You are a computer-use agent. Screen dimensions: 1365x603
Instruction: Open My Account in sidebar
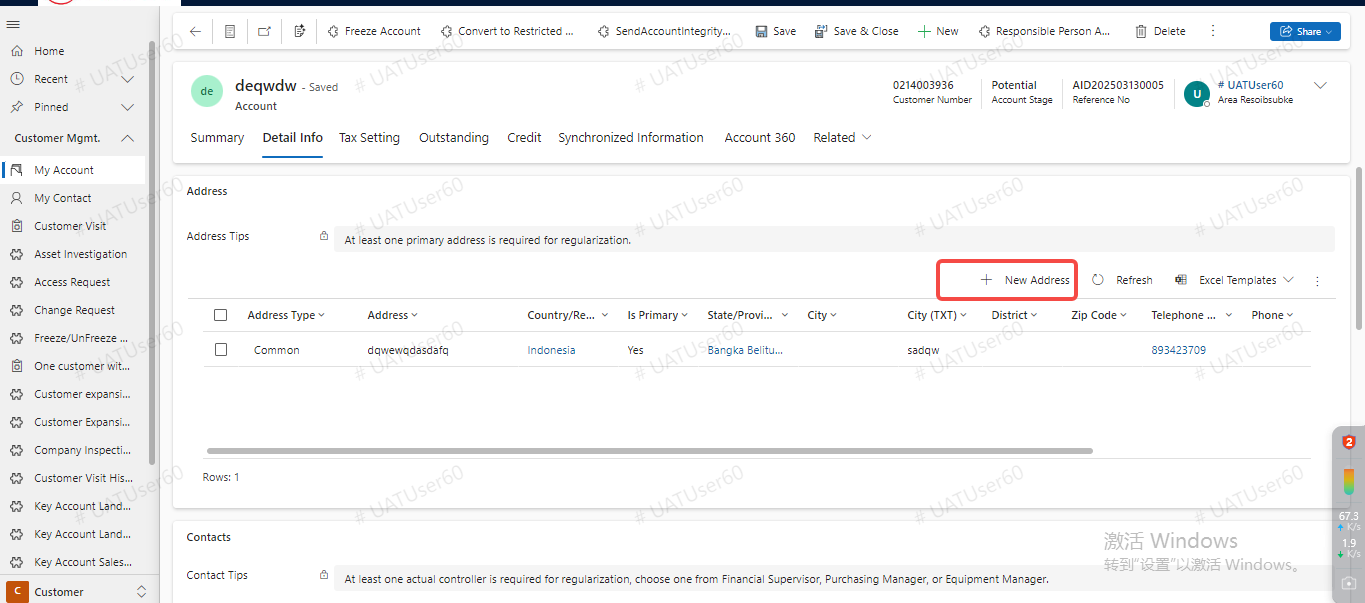tap(64, 170)
